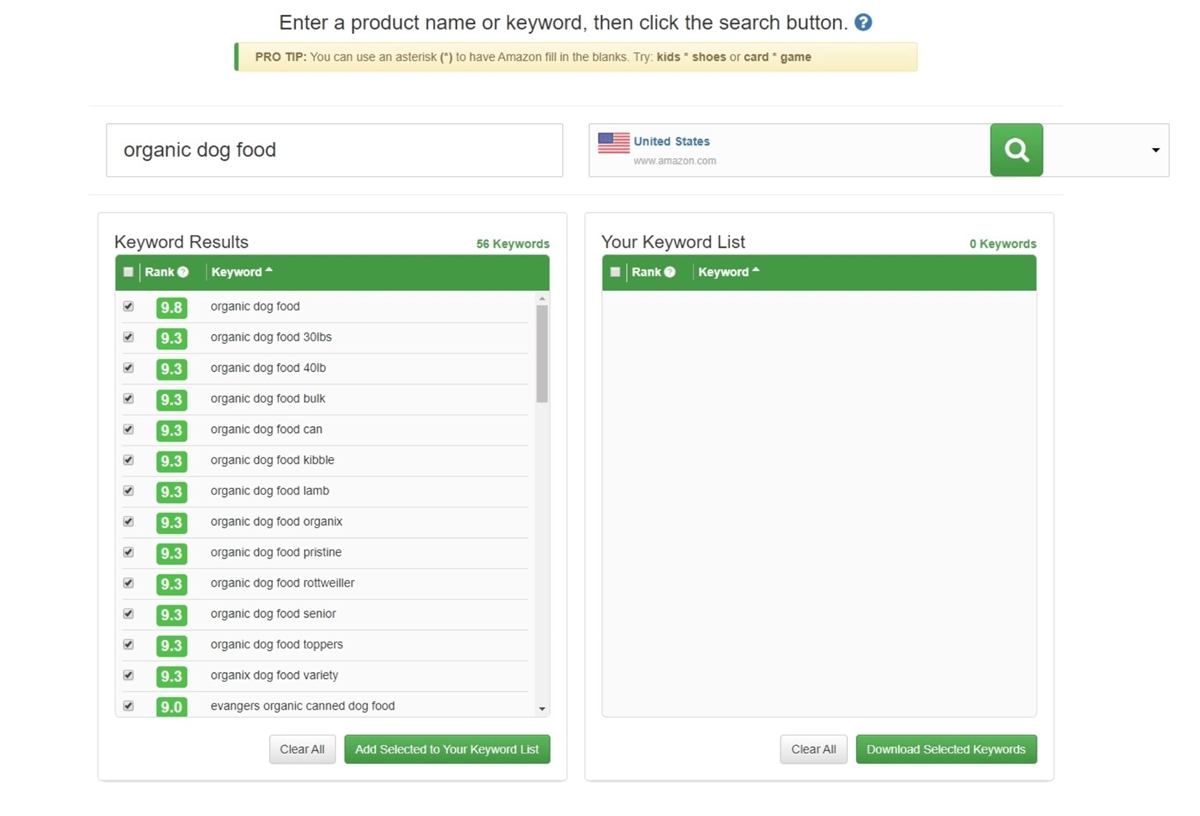Click the Rank help icon in Your Keyword List
The height and width of the screenshot is (816, 1200).
pos(670,272)
